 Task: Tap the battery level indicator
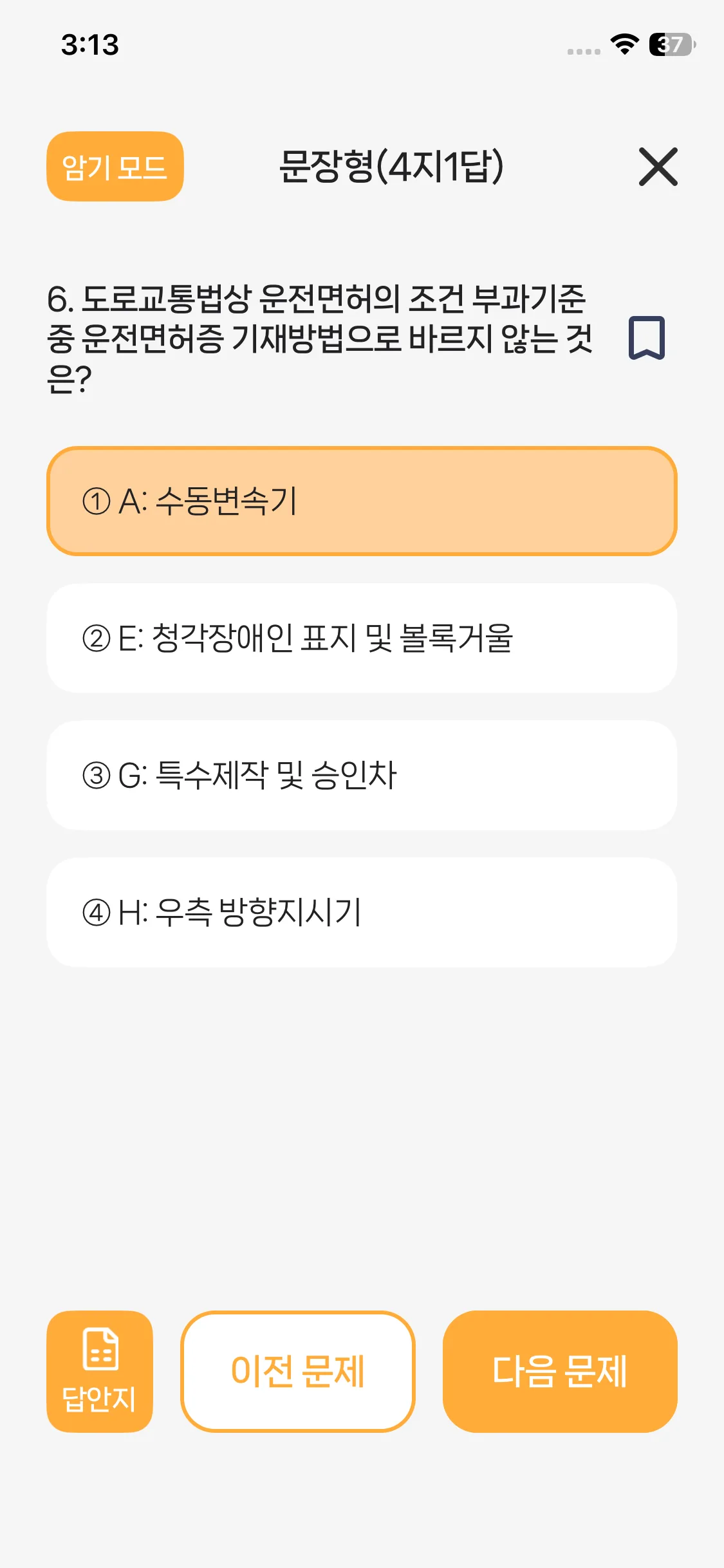(x=672, y=44)
